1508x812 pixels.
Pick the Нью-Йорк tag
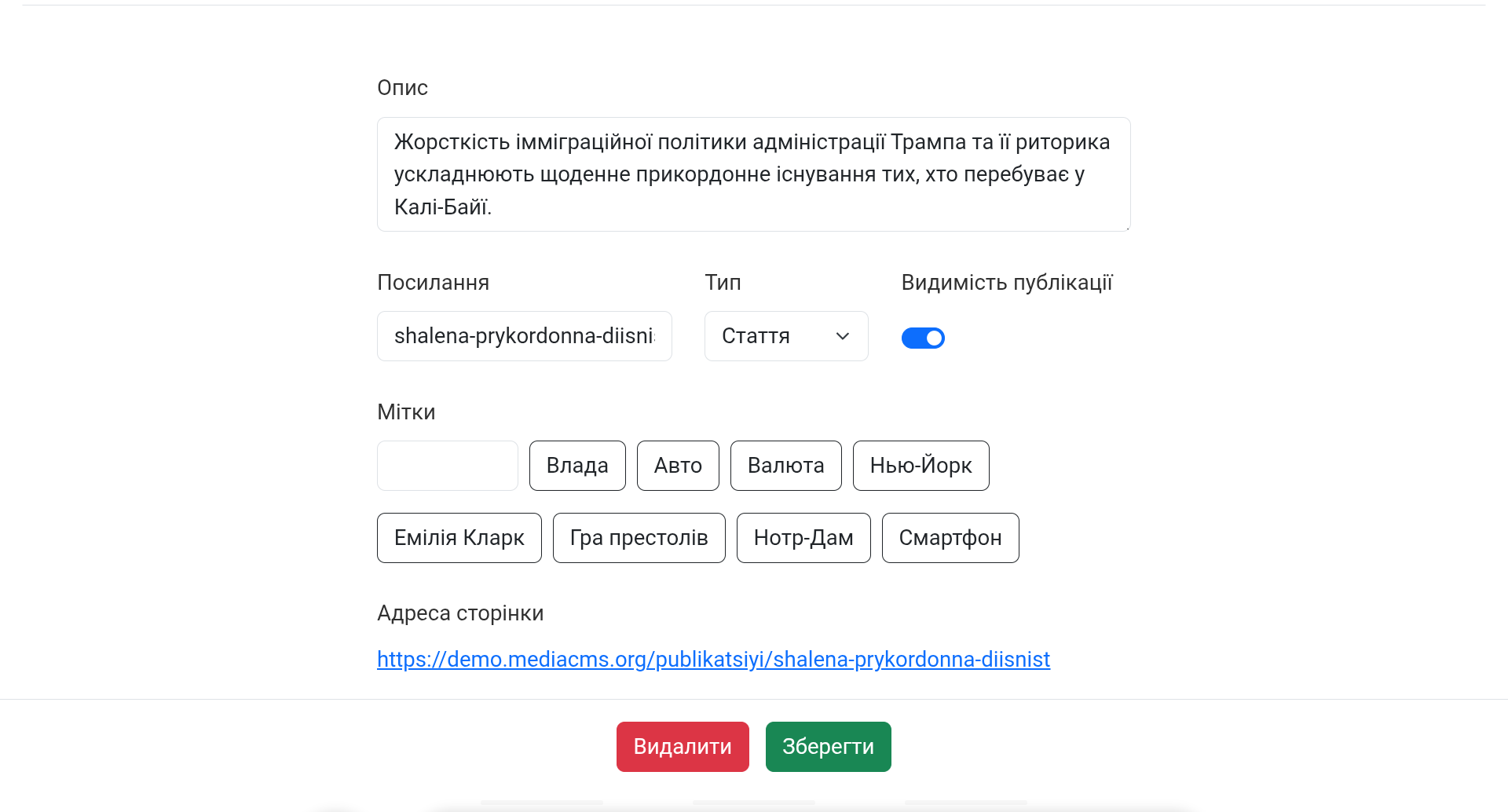pos(921,466)
